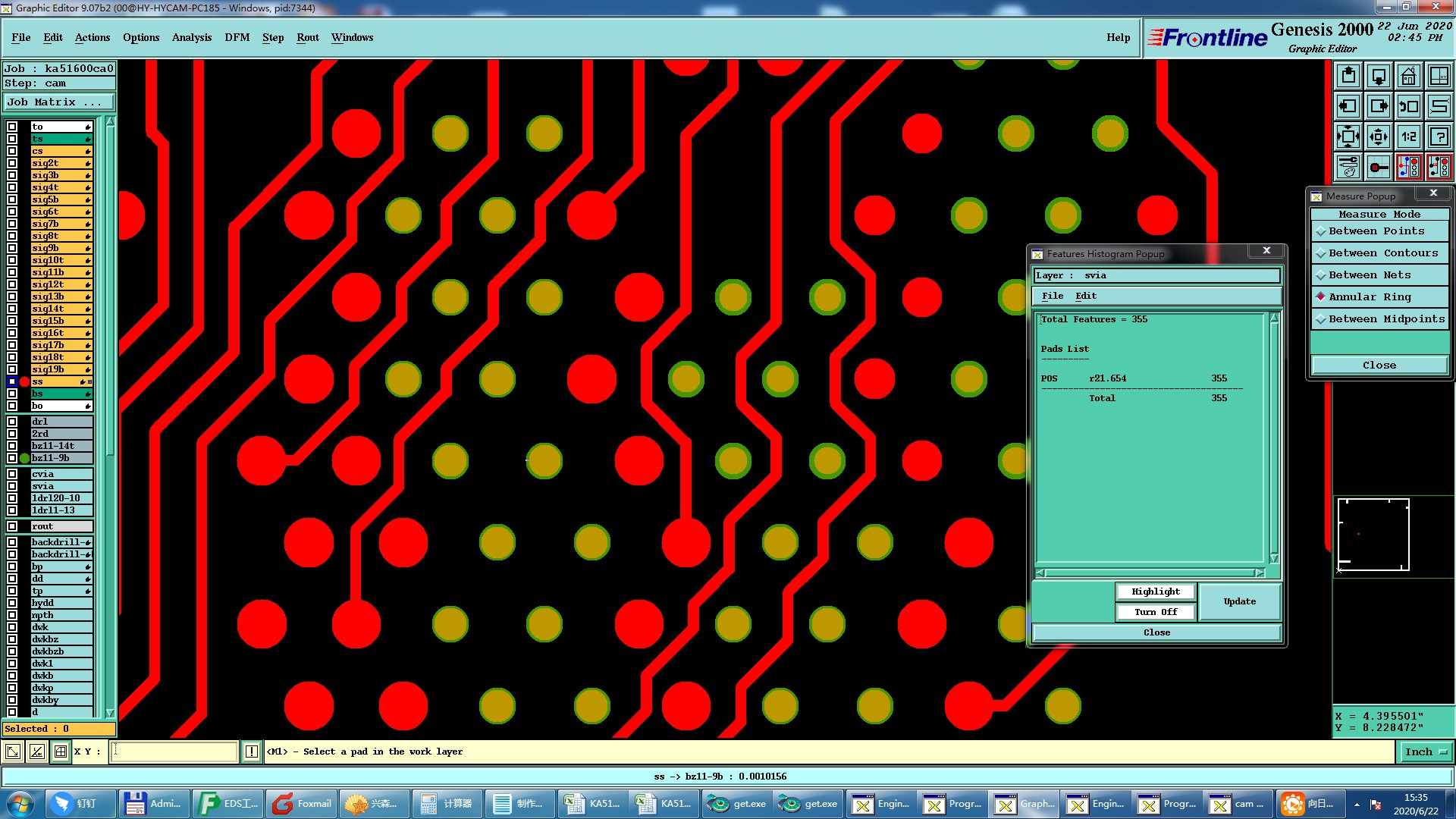Viewport: 1456px width, 819px height.
Task: Click the previous view undo icon
Action: click(x=1408, y=106)
